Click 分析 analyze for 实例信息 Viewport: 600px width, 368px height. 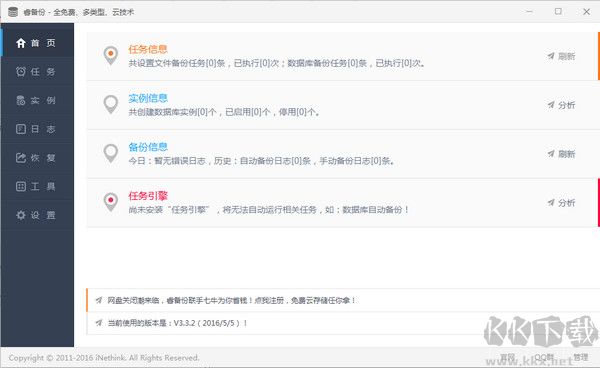click(x=561, y=105)
